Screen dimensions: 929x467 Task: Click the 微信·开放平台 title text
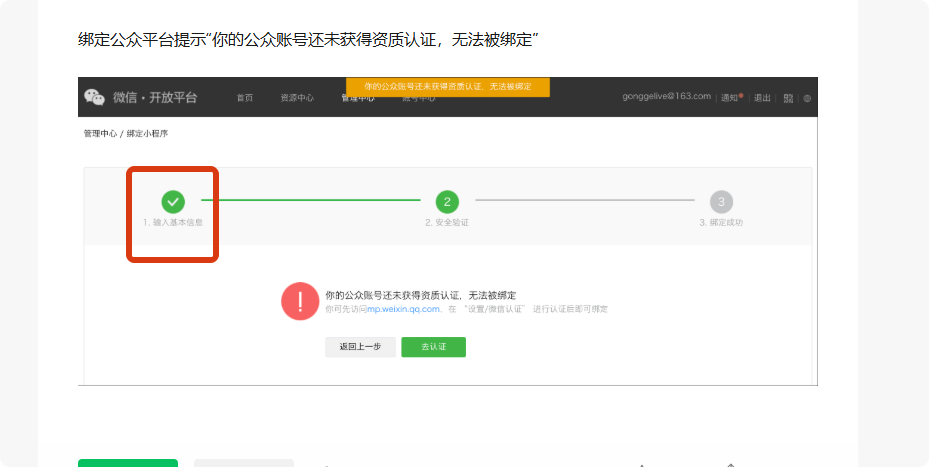(155, 98)
